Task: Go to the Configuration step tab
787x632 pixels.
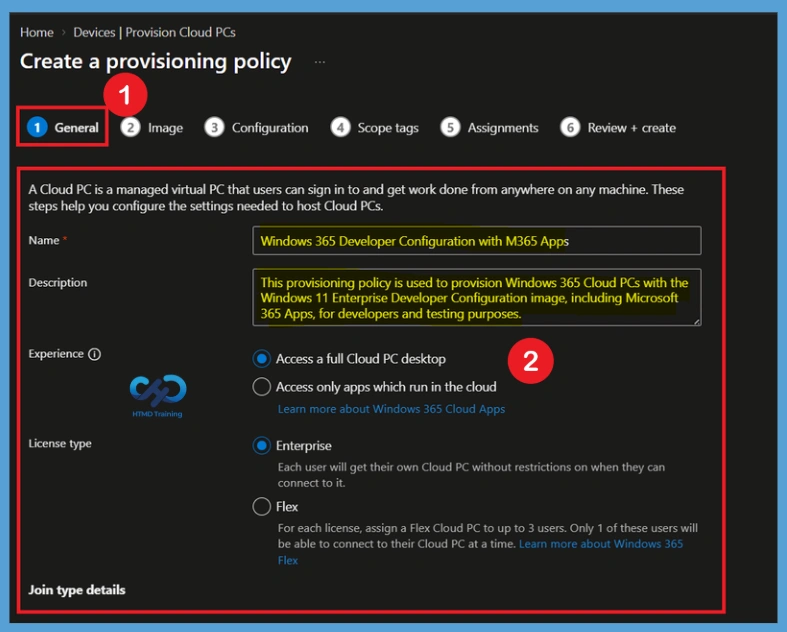Action: coord(256,128)
